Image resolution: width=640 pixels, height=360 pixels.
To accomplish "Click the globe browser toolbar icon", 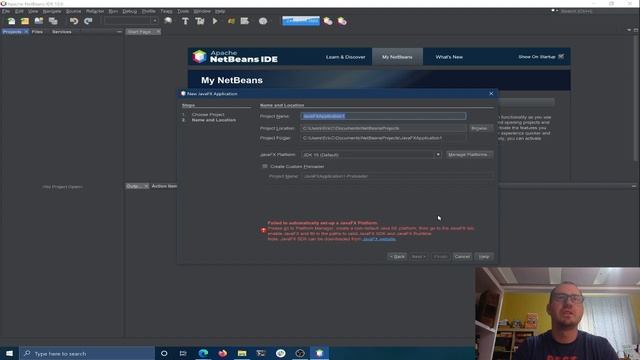I will 168,21.
